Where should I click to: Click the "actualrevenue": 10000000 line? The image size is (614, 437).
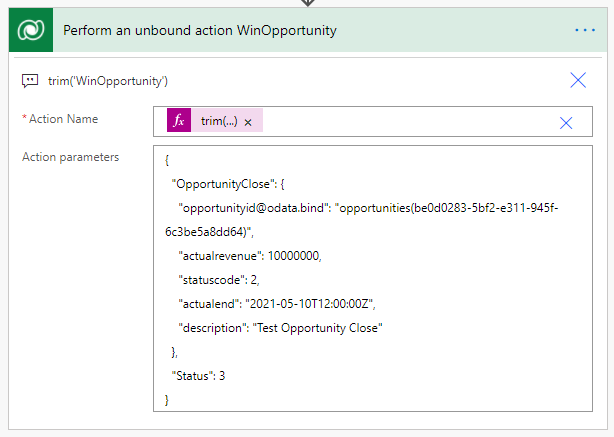(x=250, y=256)
